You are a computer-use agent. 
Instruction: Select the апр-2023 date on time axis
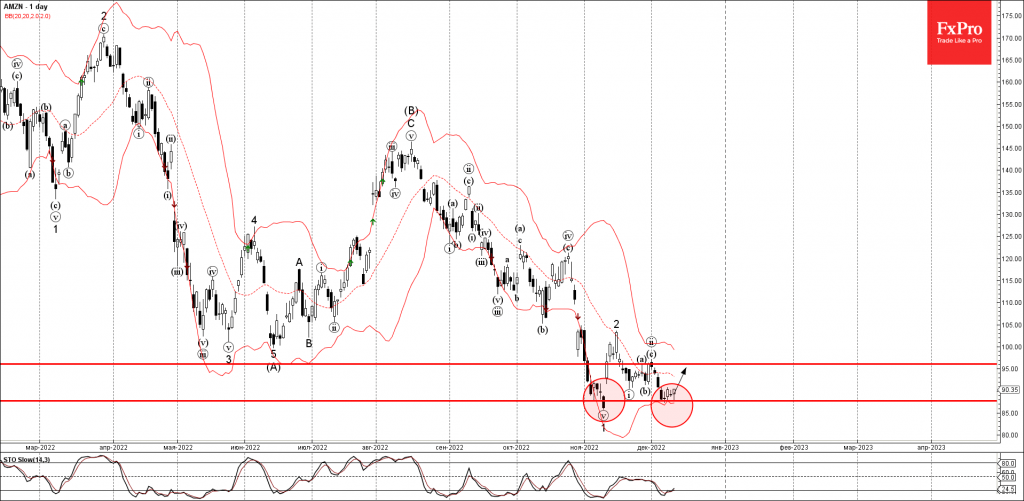tap(930, 447)
